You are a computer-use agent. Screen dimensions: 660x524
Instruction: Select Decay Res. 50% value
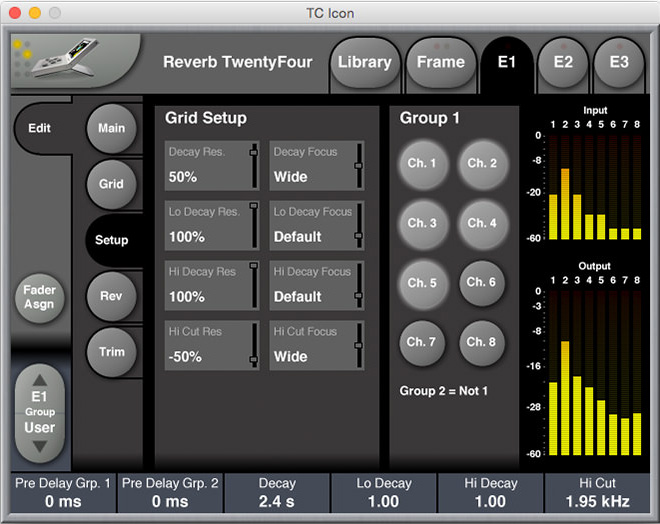click(183, 177)
